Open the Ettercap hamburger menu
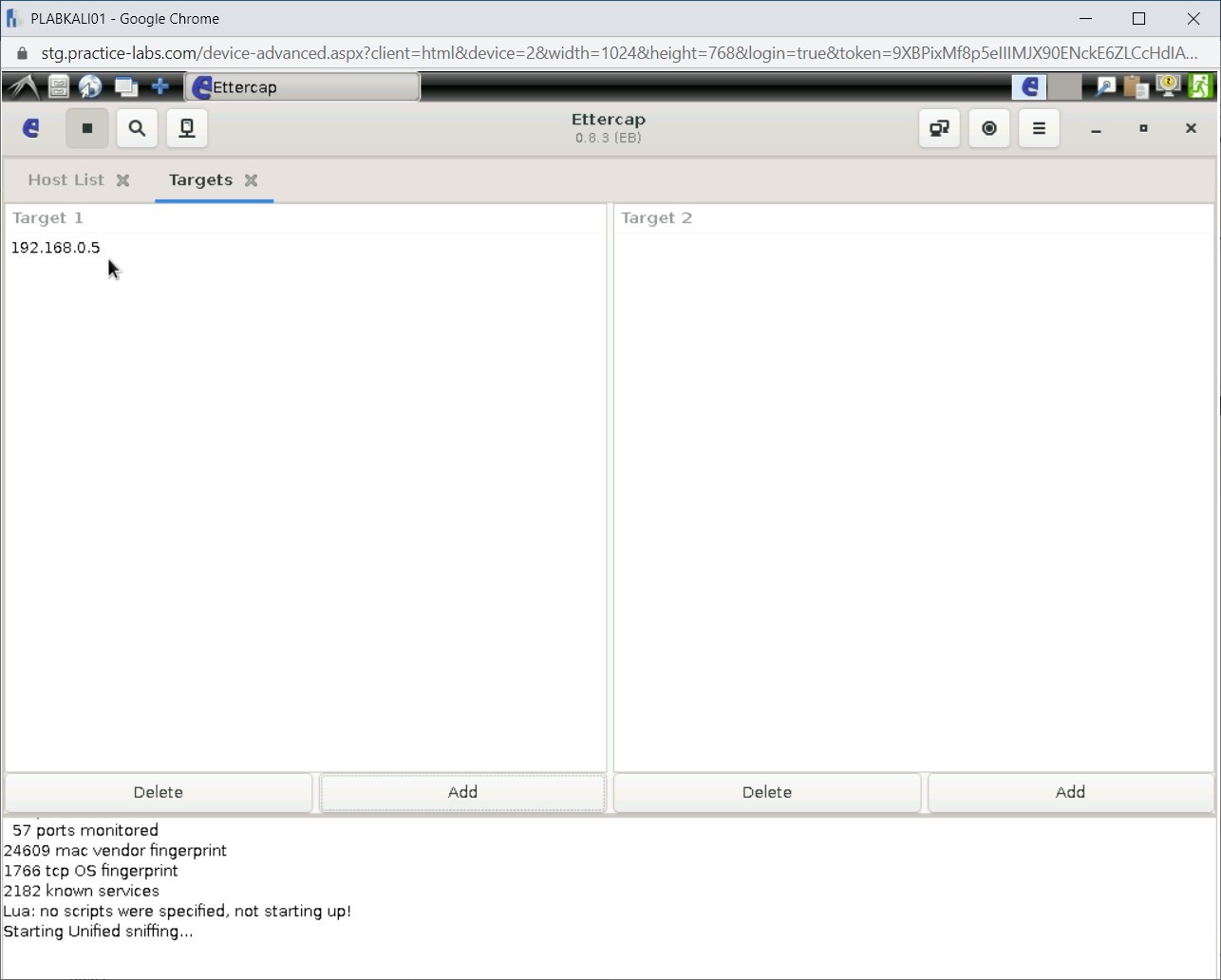 tap(1039, 128)
